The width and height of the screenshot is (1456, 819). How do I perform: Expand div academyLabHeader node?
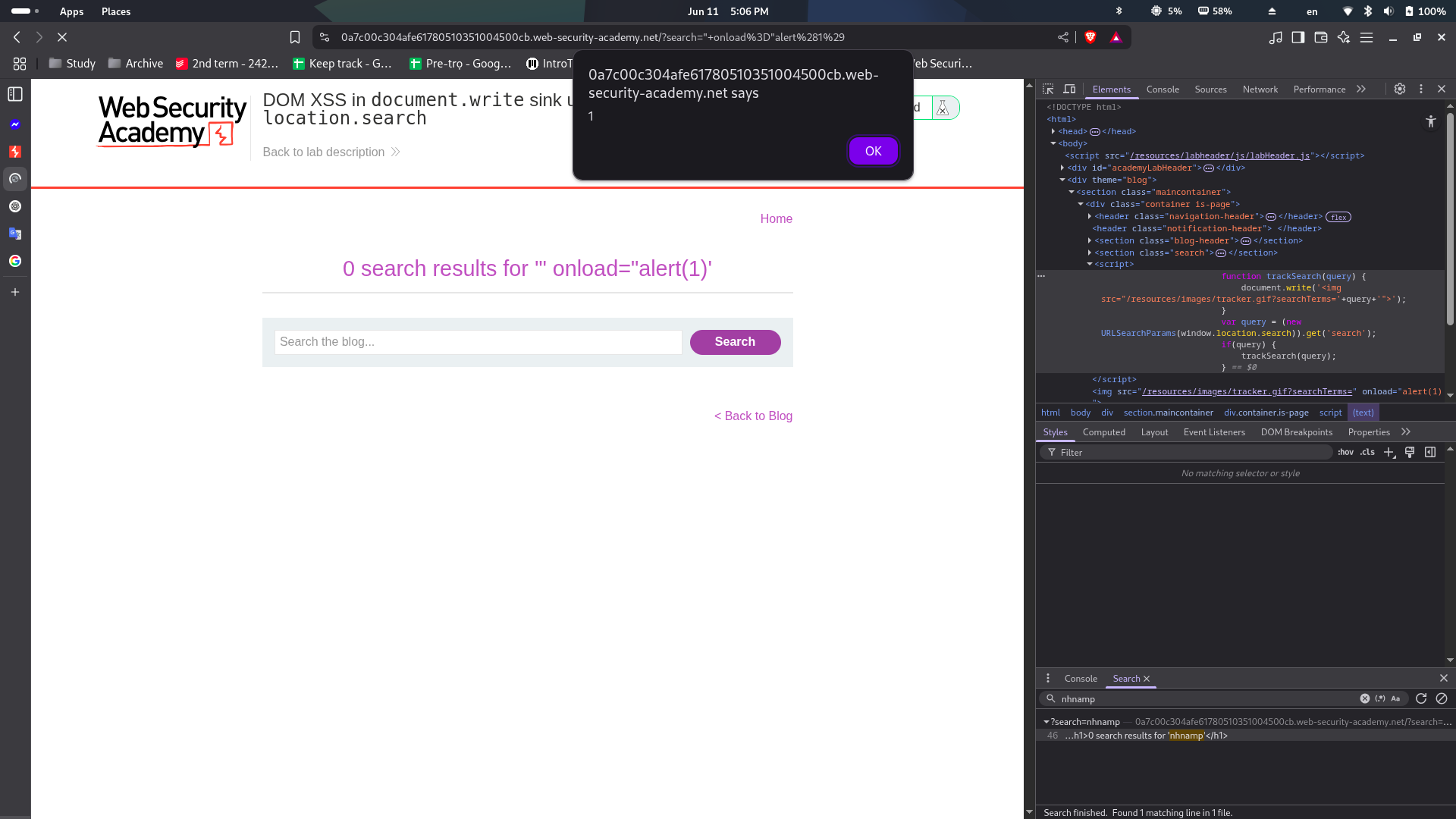coord(1062,168)
